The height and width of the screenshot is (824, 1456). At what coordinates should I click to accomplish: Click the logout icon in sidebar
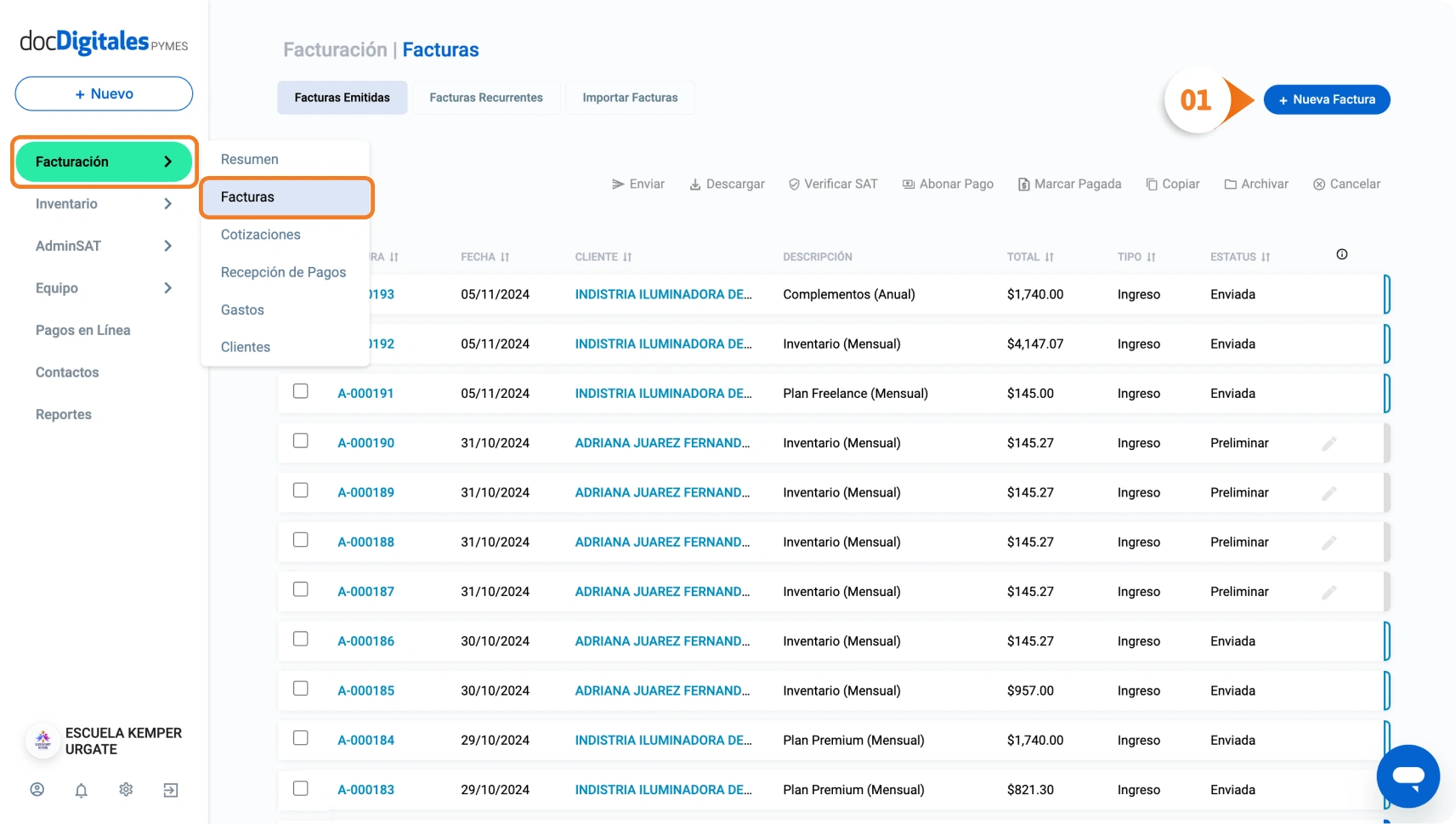(x=171, y=791)
